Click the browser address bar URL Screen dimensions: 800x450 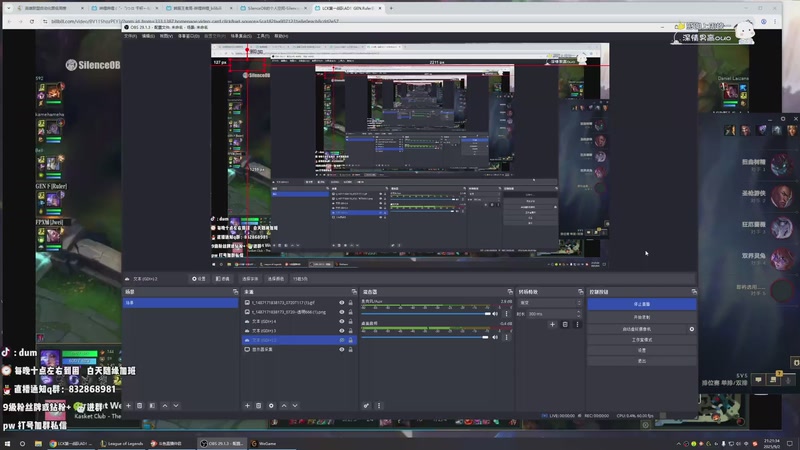point(194,21)
